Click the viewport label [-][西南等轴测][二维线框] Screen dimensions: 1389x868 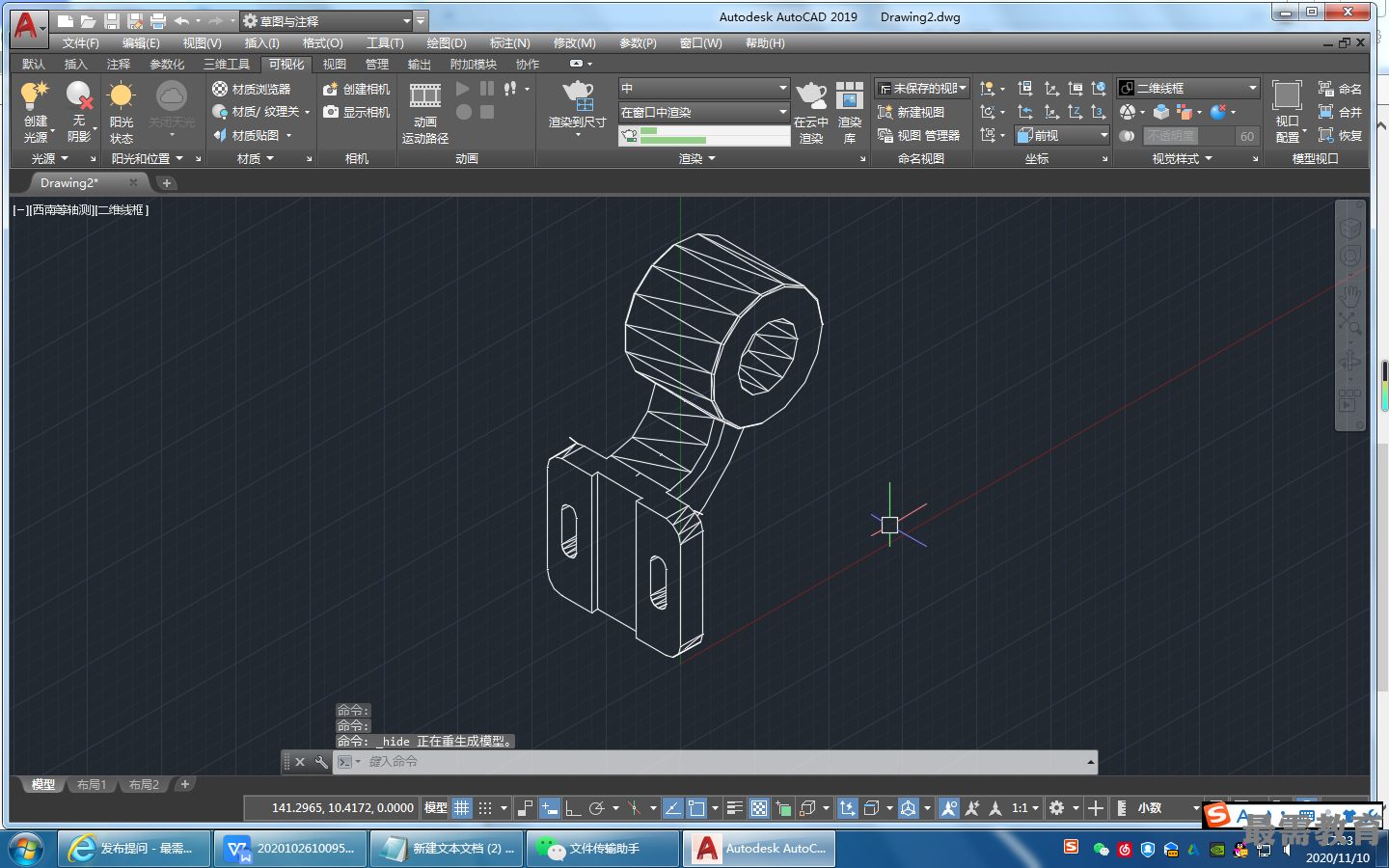click(81, 209)
